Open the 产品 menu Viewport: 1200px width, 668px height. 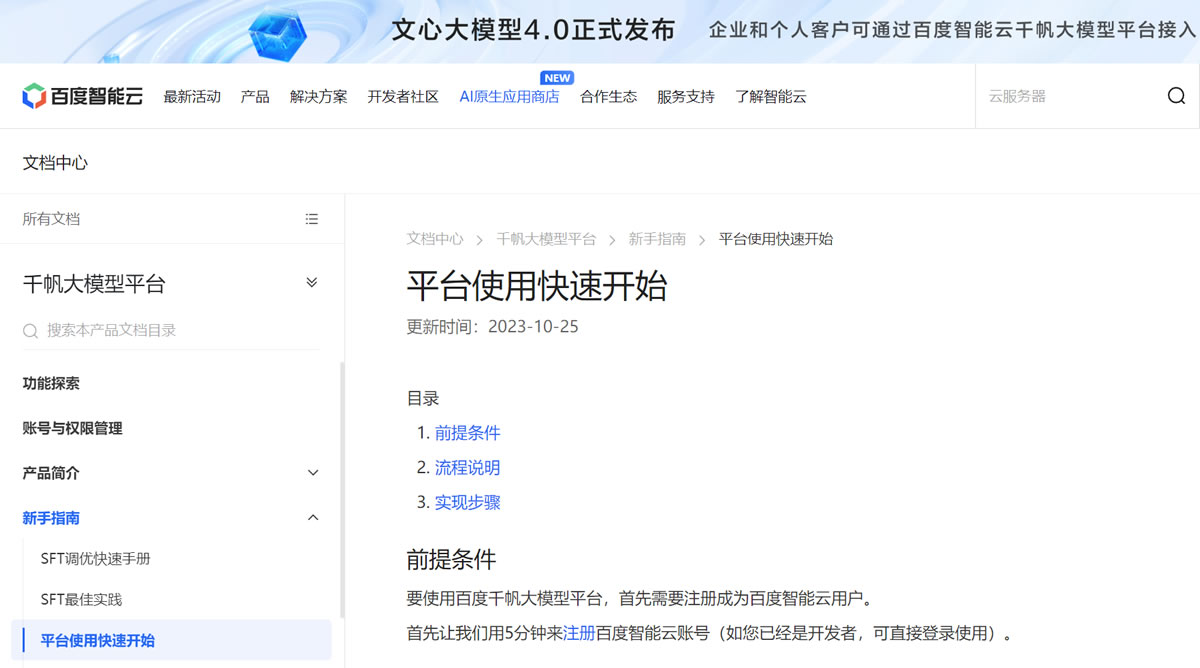255,97
